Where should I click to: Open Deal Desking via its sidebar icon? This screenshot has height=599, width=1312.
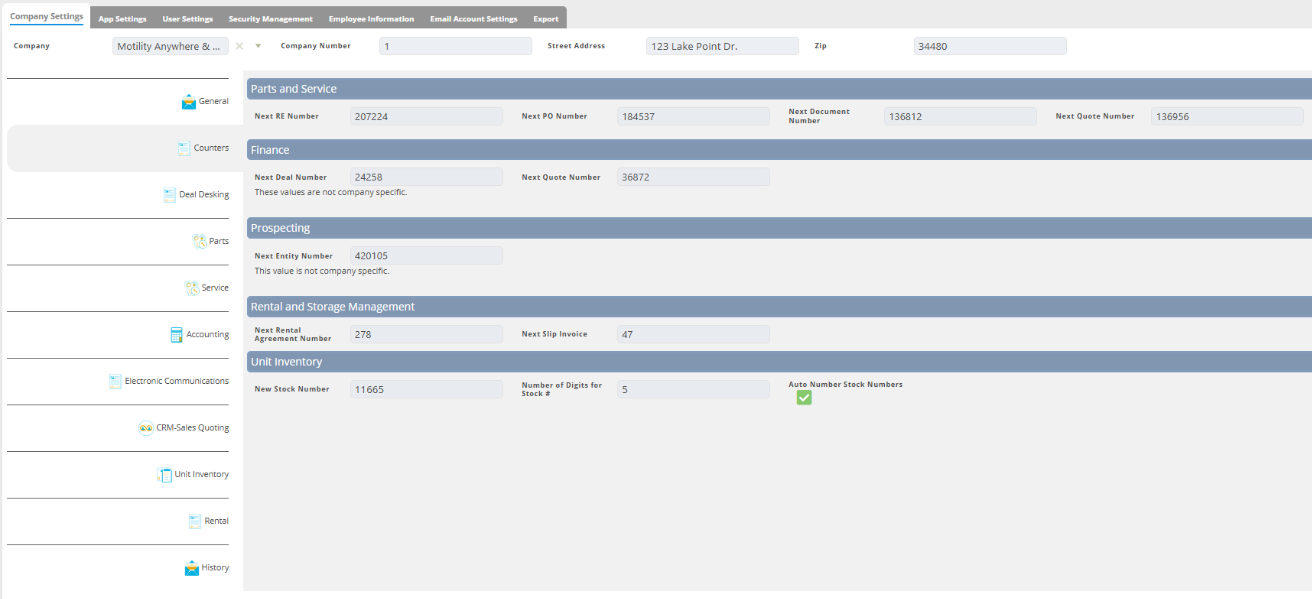click(x=170, y=195)
